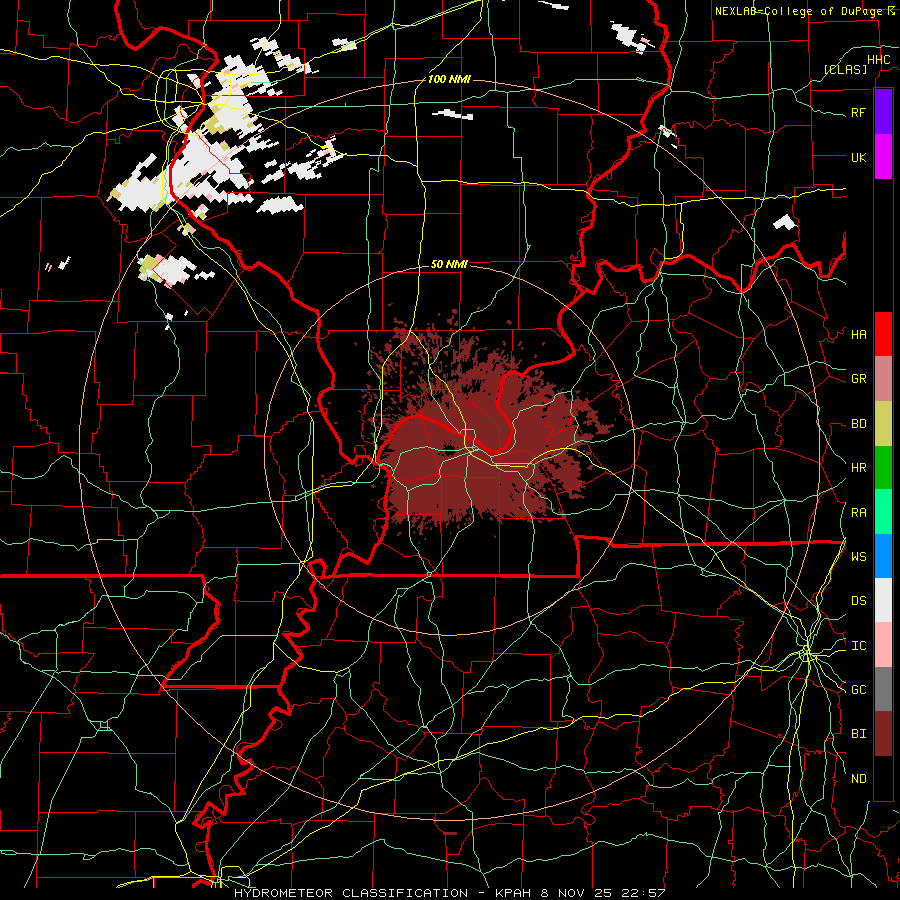
Task: Click the 100 NMI range ring label
Action: [449, 79]
